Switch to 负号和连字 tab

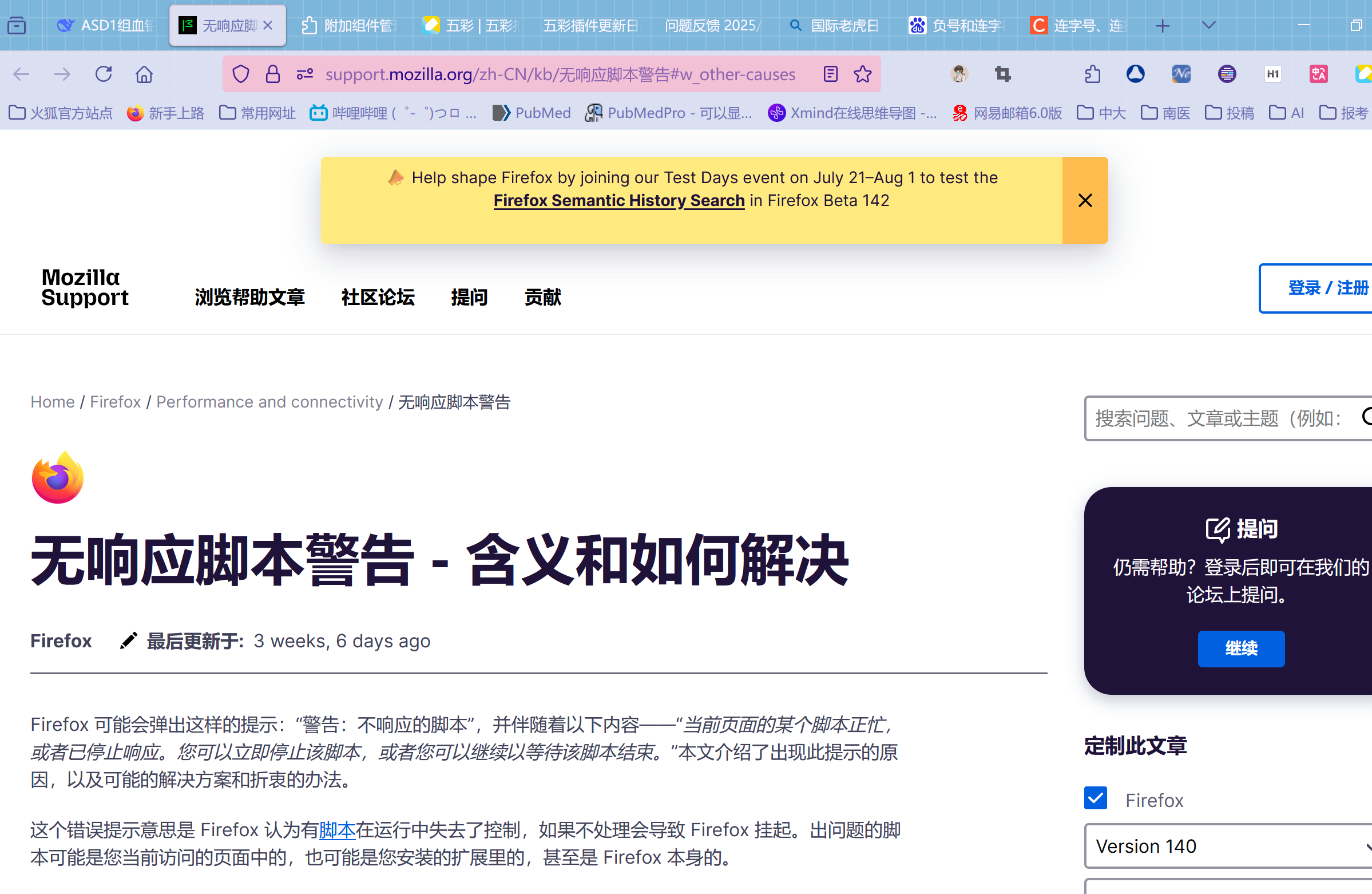pos(957,25)
